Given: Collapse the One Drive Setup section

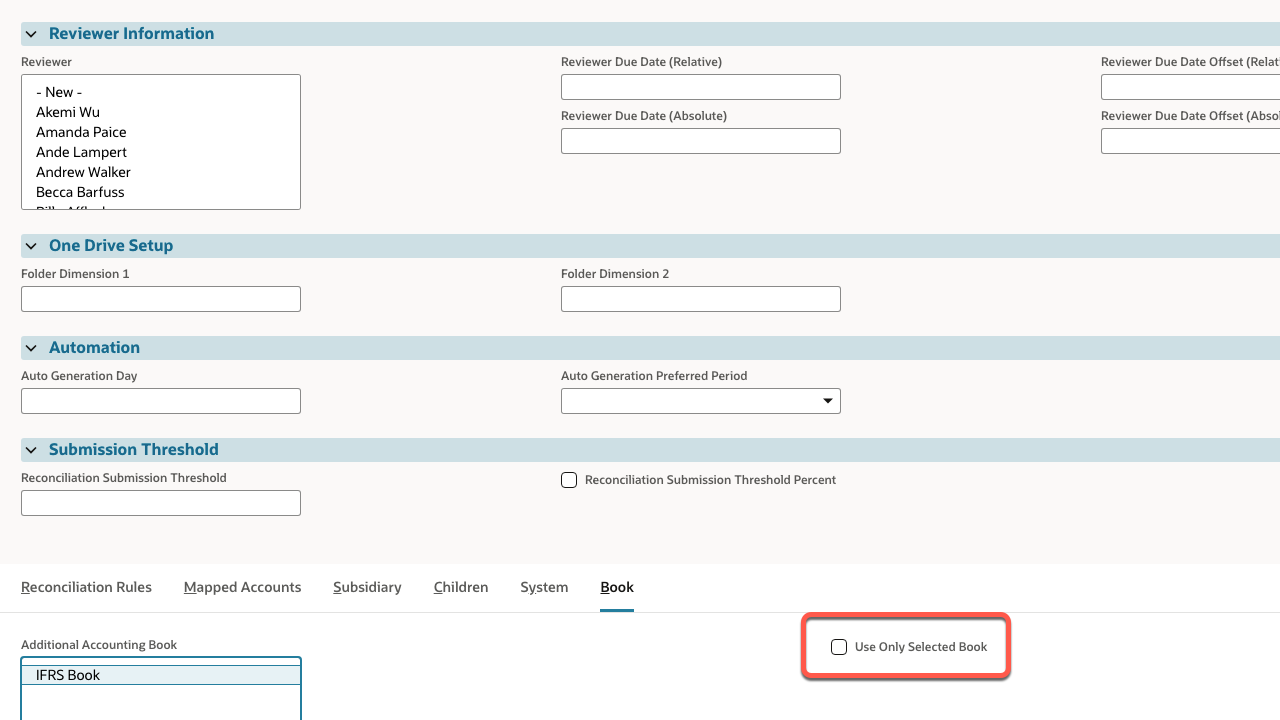Looking at the screenshot, I should [x=31, y=246].
